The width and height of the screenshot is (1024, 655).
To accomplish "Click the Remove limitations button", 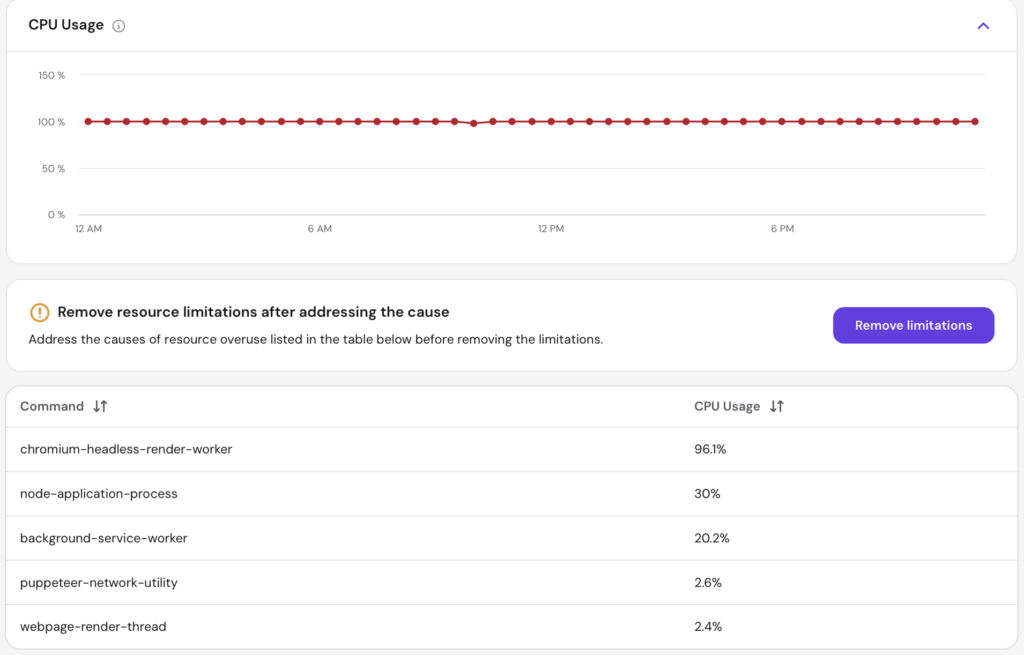I will [913, 325].
